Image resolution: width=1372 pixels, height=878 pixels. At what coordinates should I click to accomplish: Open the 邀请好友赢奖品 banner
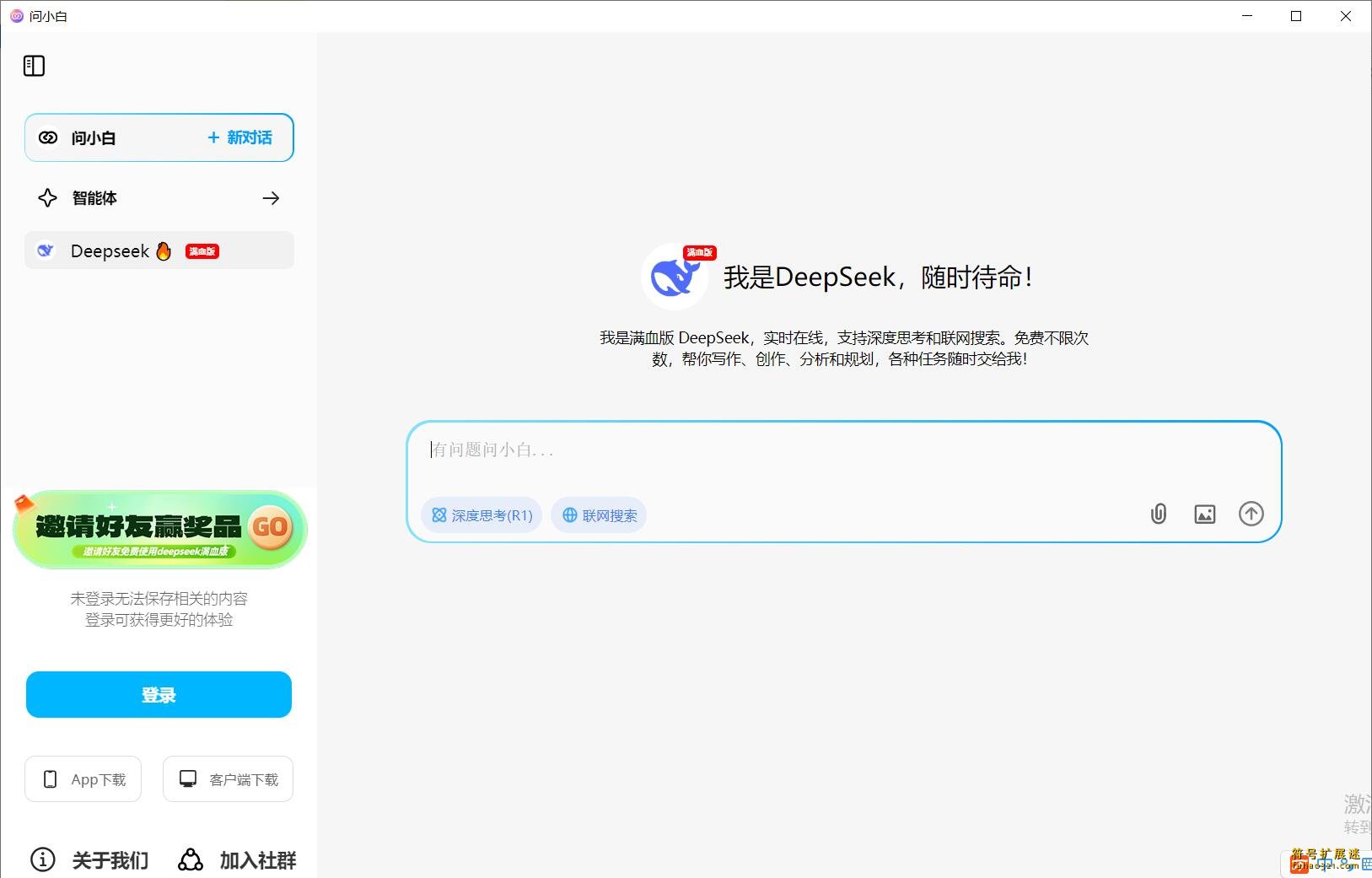[159, 529]
